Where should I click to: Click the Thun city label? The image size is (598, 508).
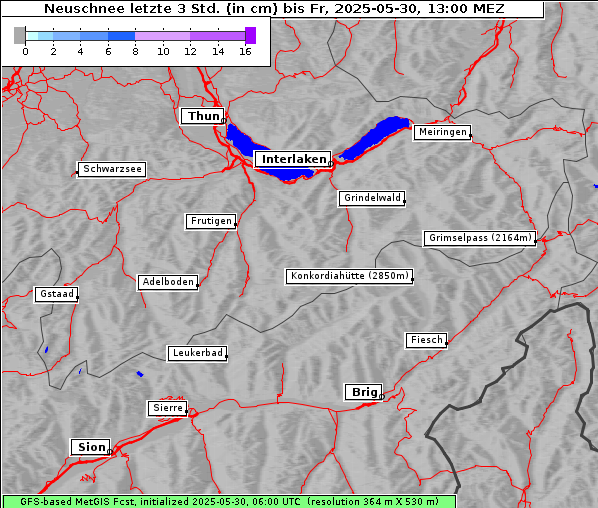[203, 116]
